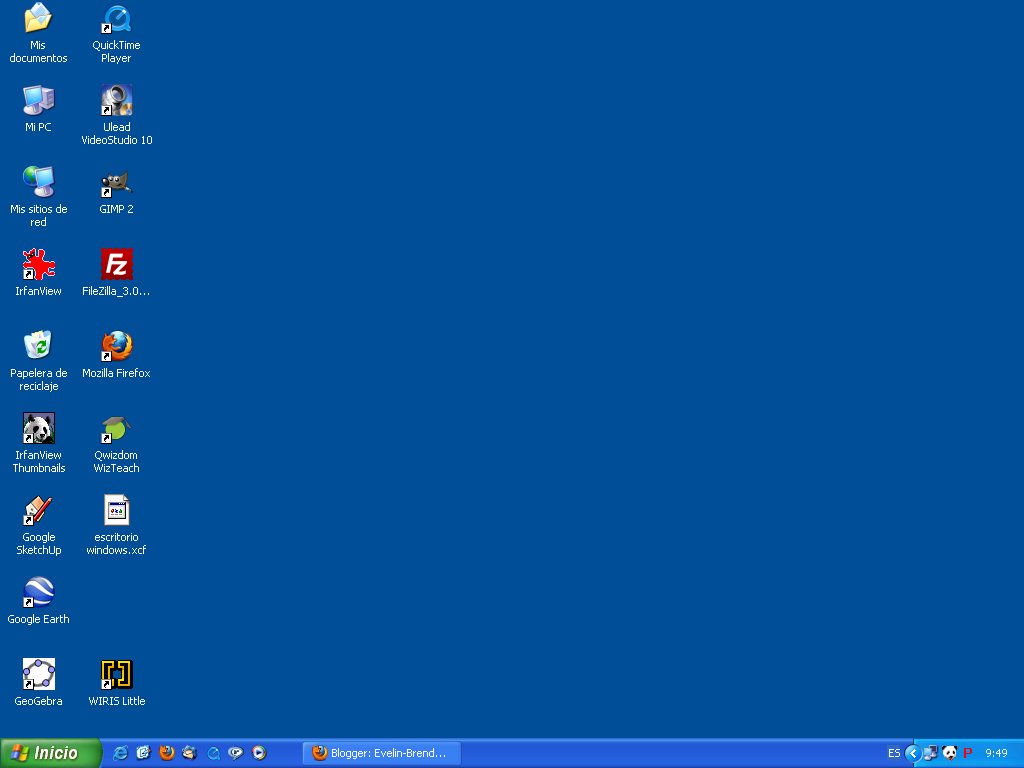Image resolution: width=1024 pixels, height=768 pixels.
Task: Select the GIMP 2 desktop shortcut
Action: (x=116, y=184)
